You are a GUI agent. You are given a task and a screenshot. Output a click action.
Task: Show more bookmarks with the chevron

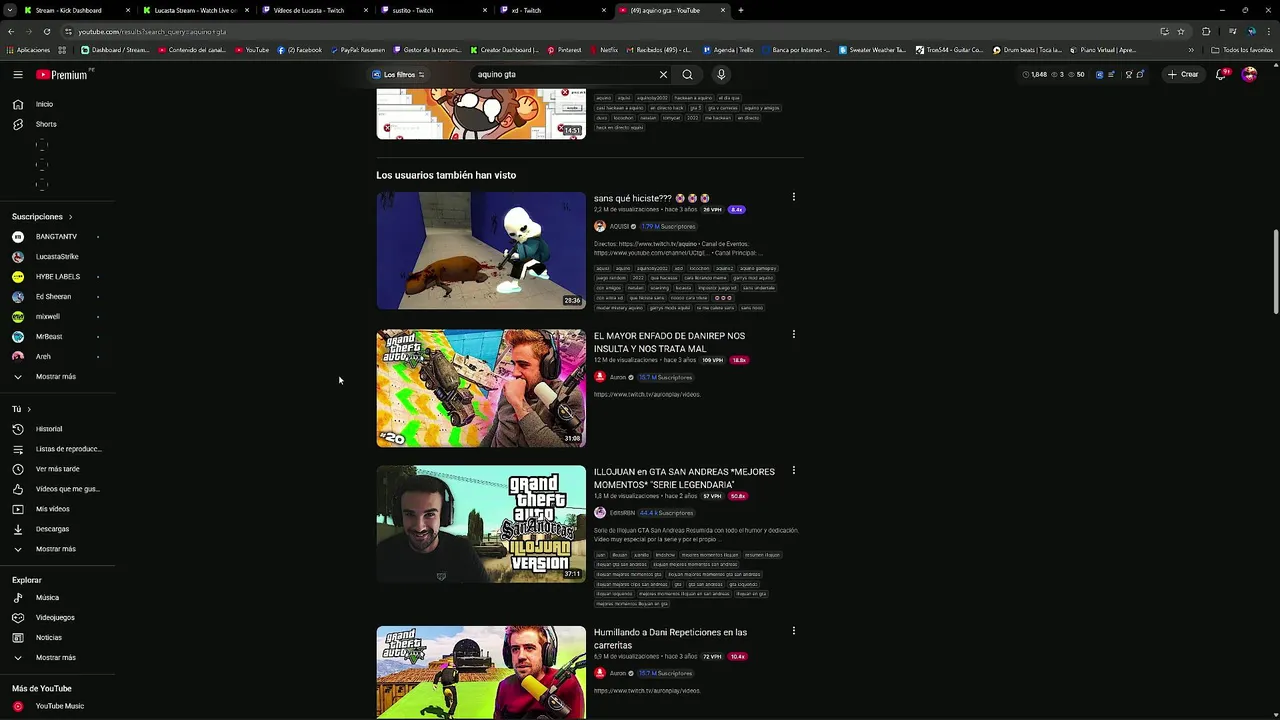[1191, 50]
